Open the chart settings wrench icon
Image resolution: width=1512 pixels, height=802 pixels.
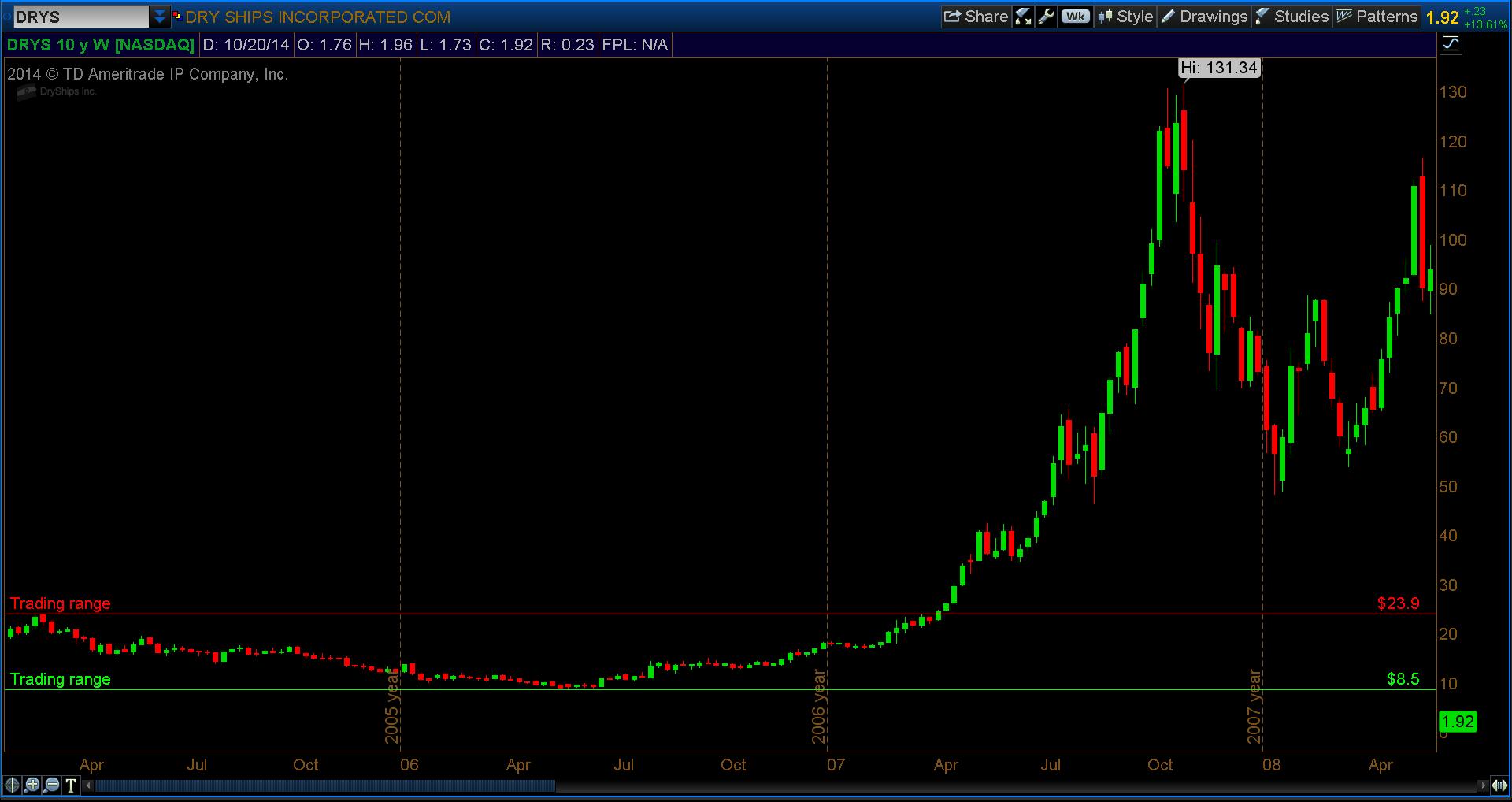point(1047,17)
